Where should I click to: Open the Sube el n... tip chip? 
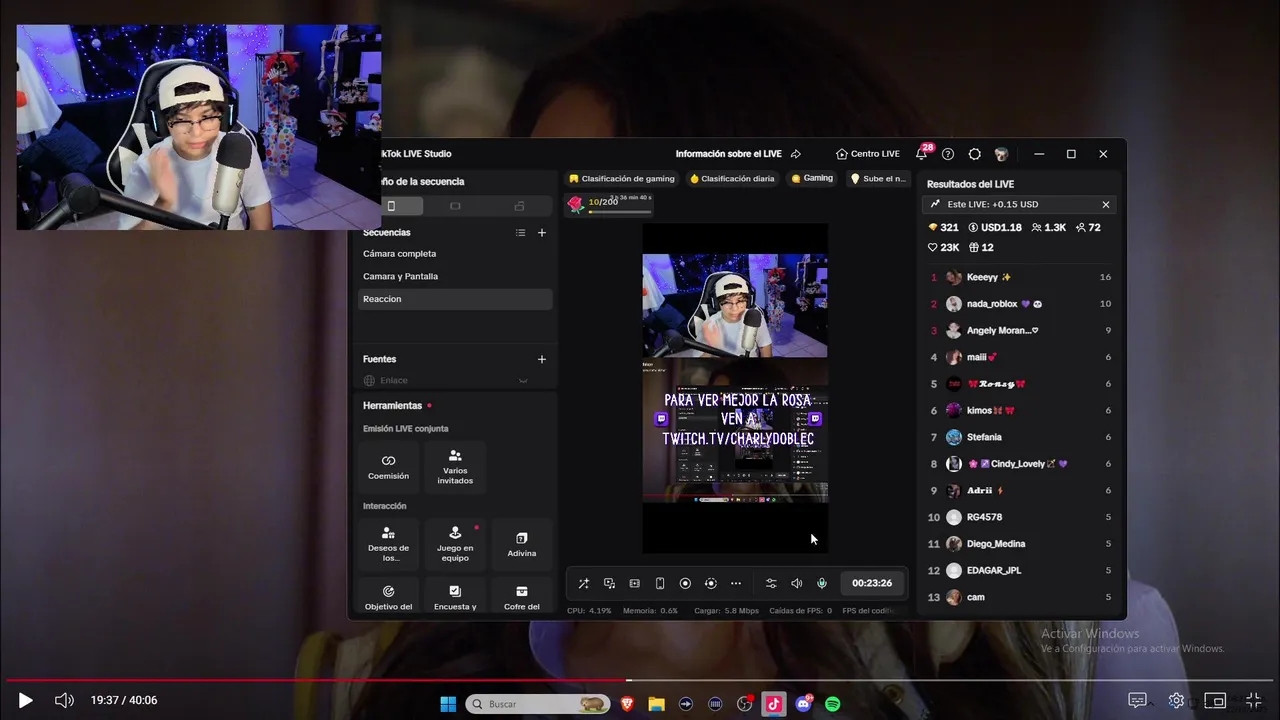click(x=880, y=179)
